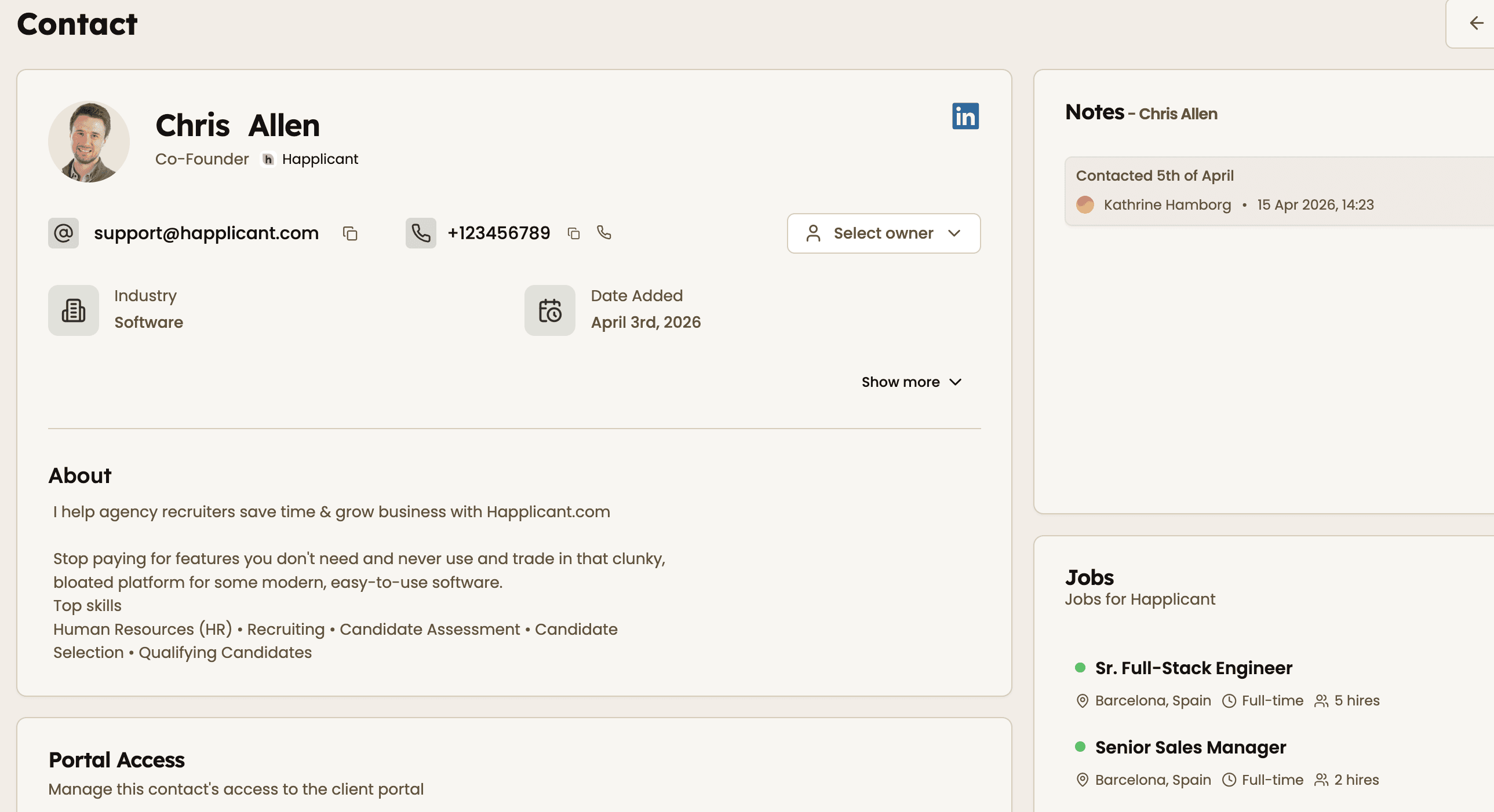
Task: Click the 'April 3rd, 2026' date value
Action: click(646, 322)
